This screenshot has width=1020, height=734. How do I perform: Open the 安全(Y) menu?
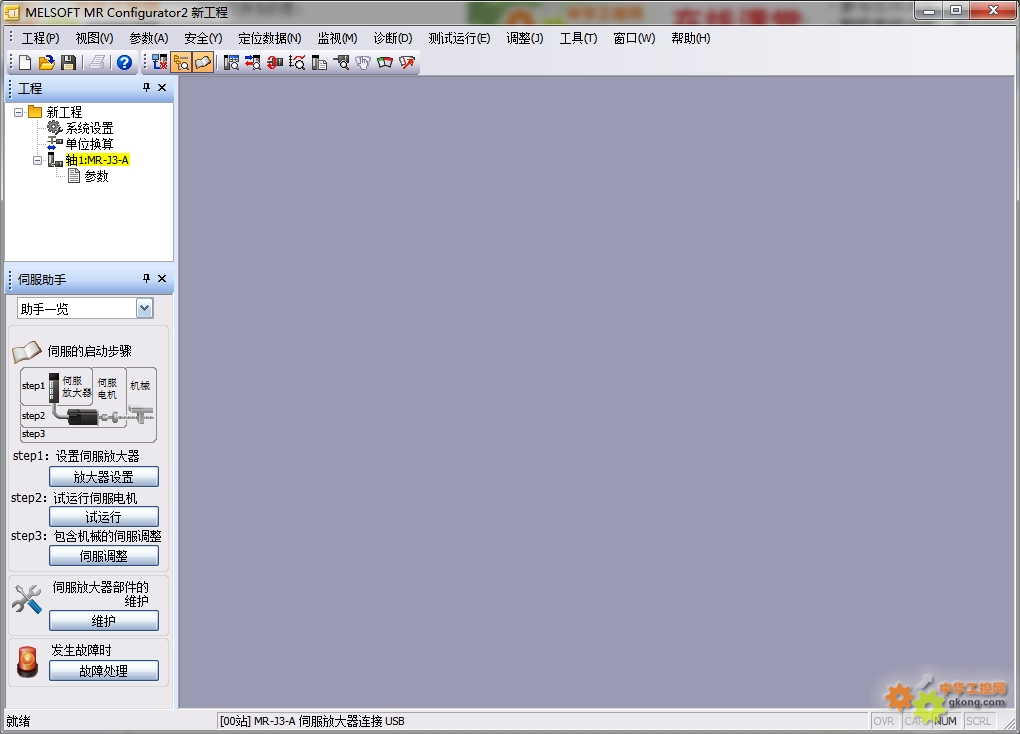pyautogui.click(x=203, y=38)
